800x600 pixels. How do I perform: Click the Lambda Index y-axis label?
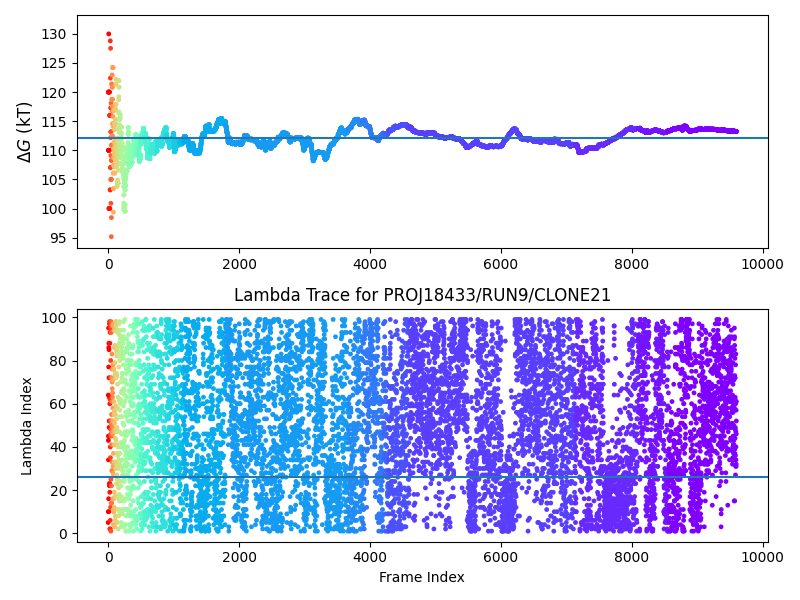(27, 426)
